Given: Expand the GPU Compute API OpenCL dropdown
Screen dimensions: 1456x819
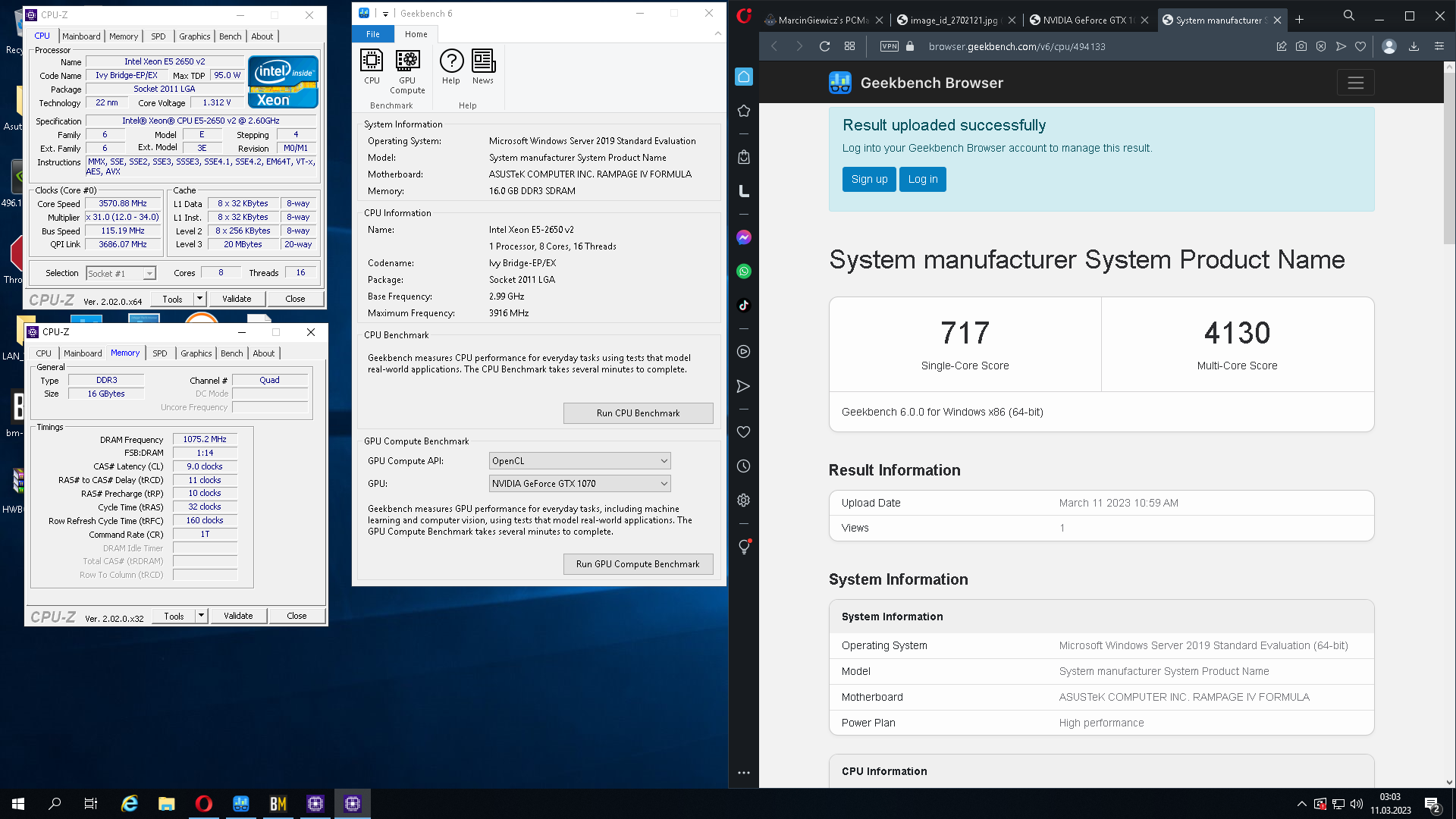Looking at the screenshot, I should [x=579, y=461].
